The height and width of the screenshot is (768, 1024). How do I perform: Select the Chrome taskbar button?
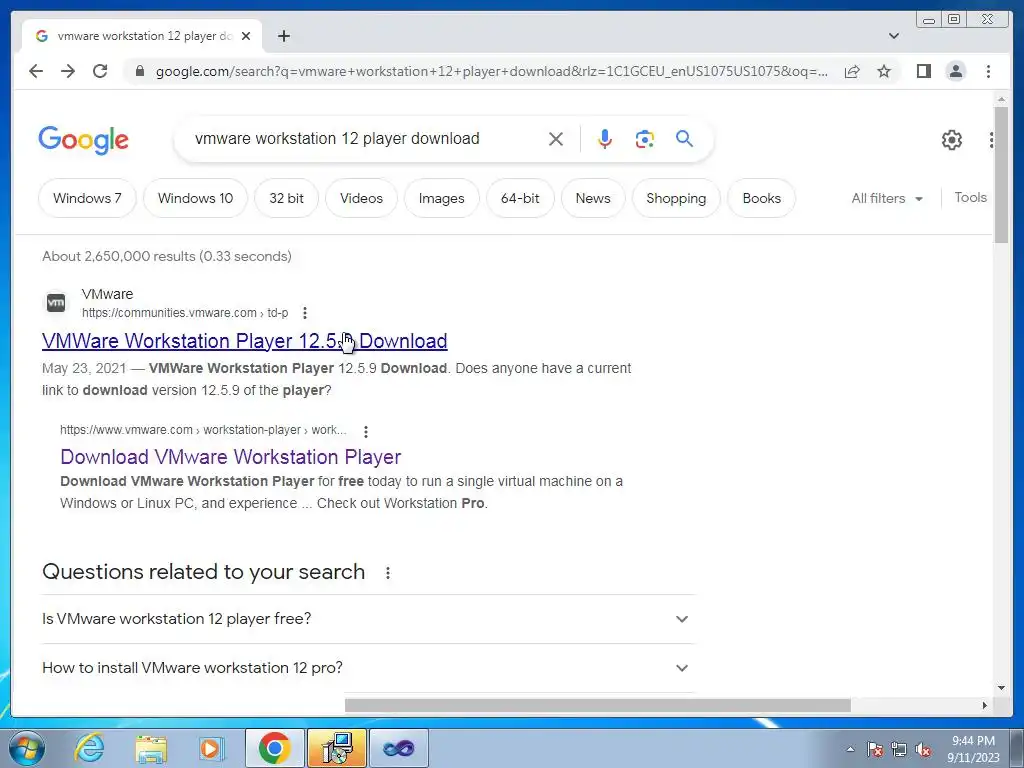274,748
